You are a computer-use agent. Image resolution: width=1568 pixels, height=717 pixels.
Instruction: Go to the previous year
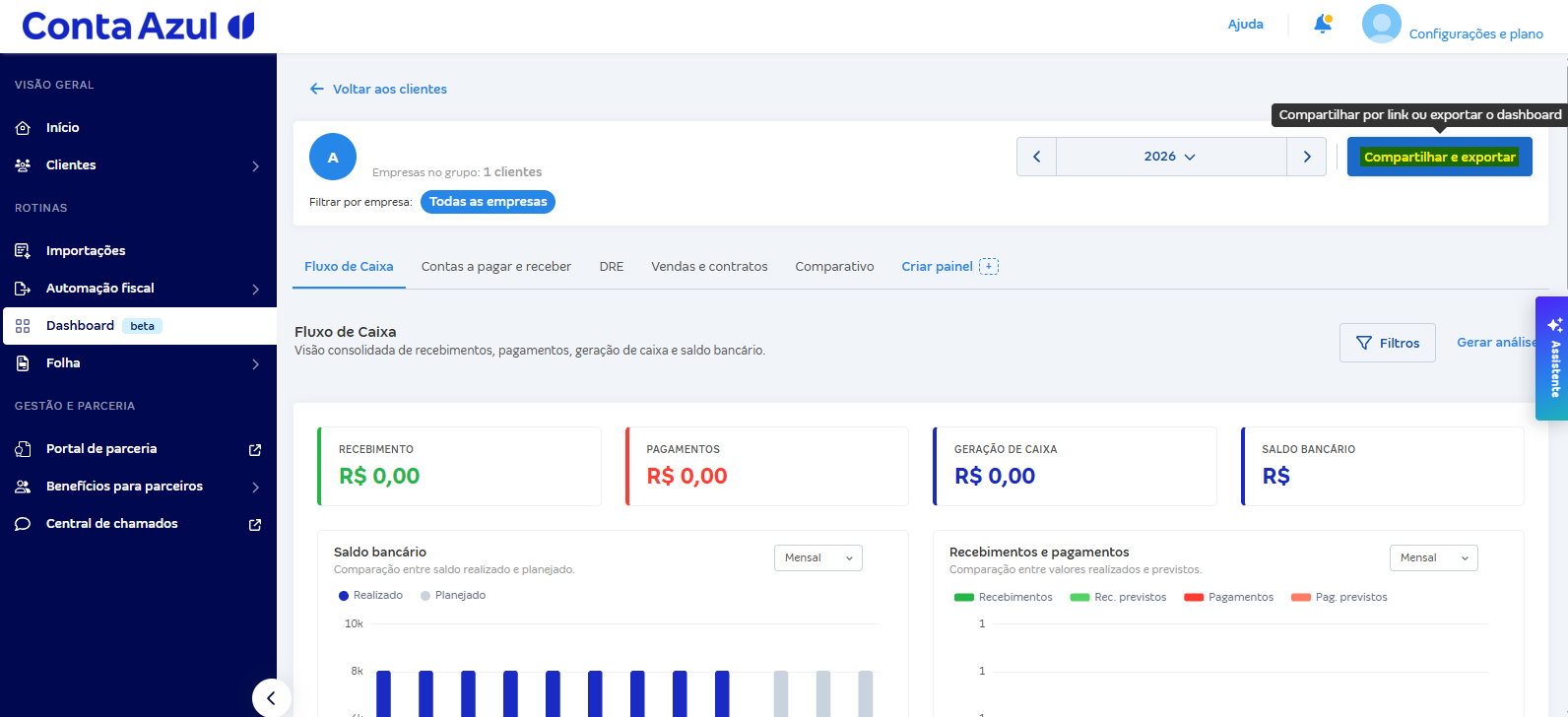[x=1036, y=157]
